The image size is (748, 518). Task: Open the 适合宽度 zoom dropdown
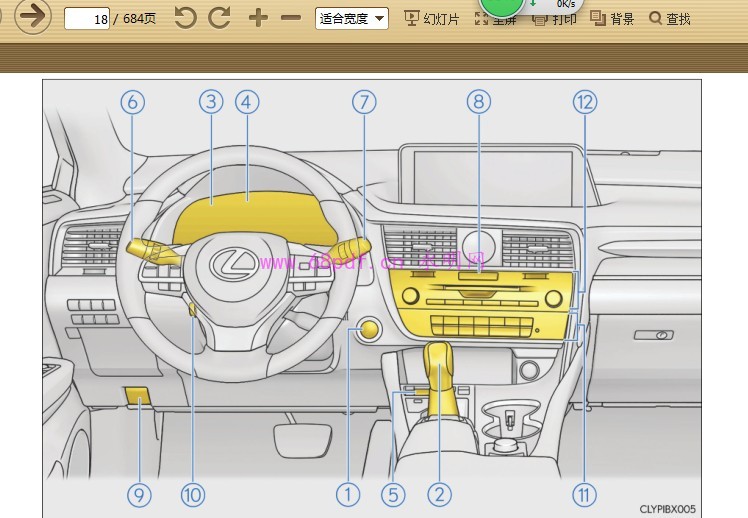(352, 18)
